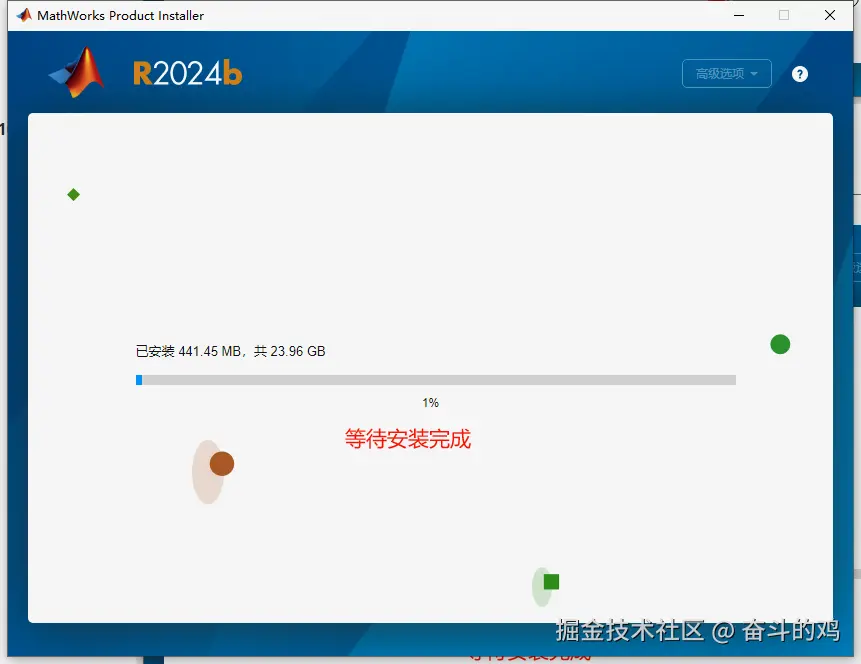Screen dimensions: 861x664
Task: Click the 已安装 441.45 MB，共 23.96 GB text
Action: (x=231, y=351)
